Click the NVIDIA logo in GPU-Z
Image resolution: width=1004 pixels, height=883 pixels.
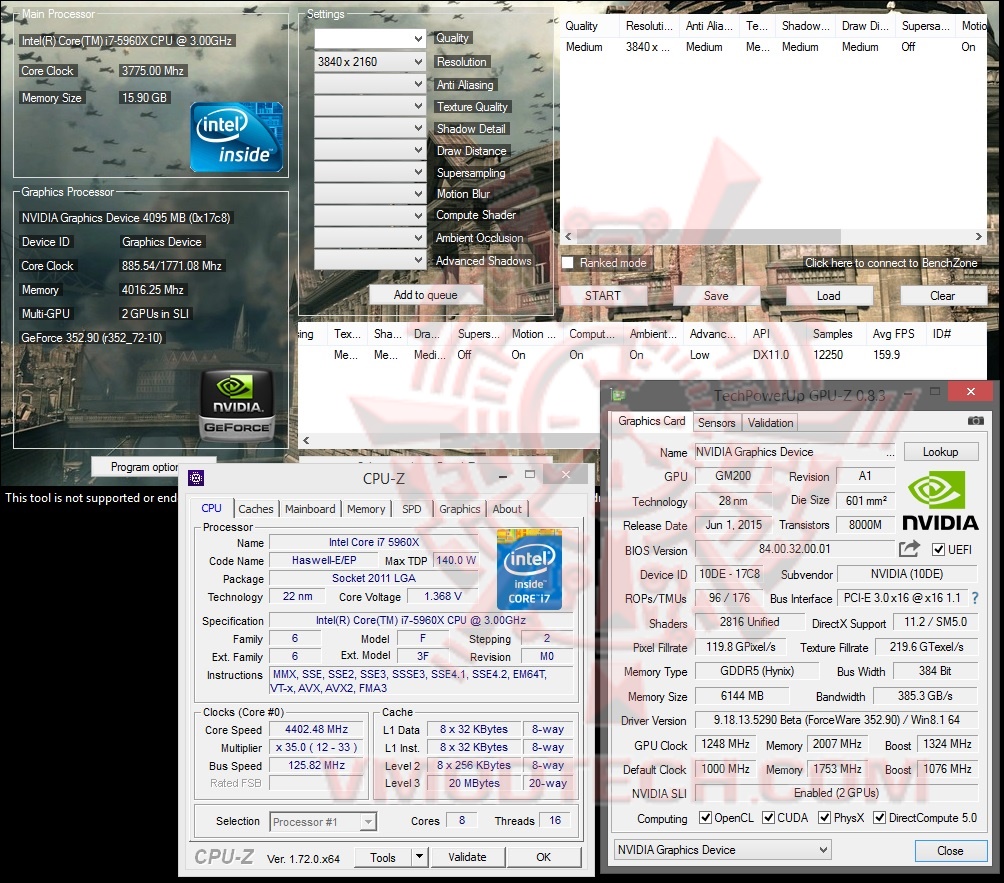940,500
